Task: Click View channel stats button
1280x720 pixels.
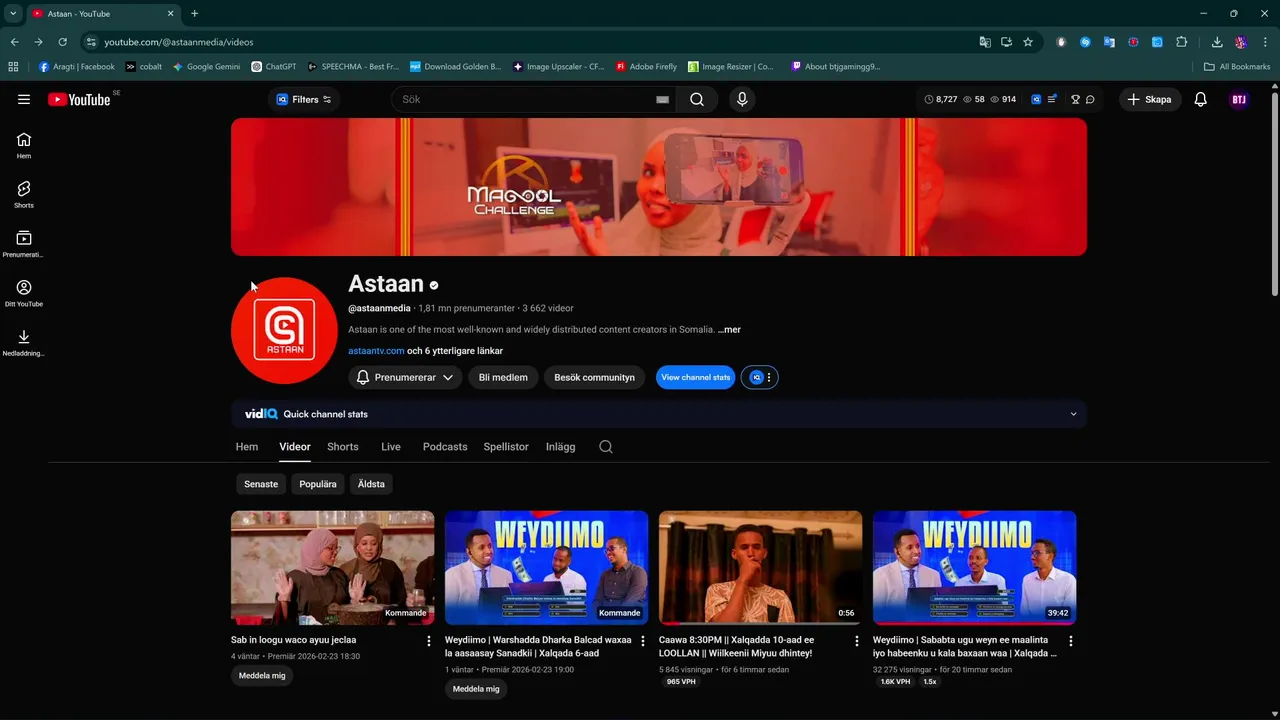Action: pyautogui.click(x=695, y=377)
